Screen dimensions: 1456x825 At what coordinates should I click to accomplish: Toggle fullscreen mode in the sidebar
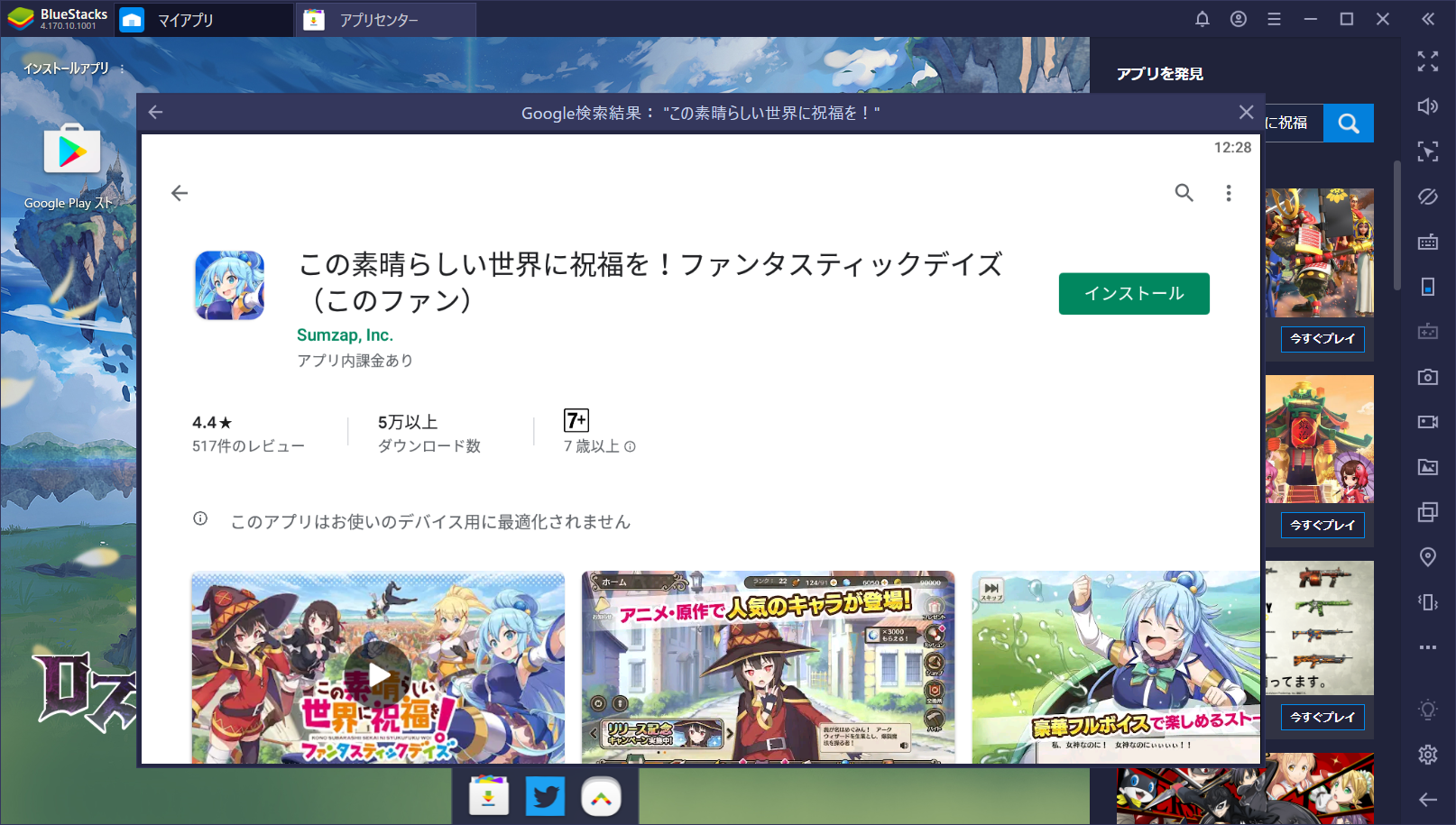click(x=1428, y=61)
